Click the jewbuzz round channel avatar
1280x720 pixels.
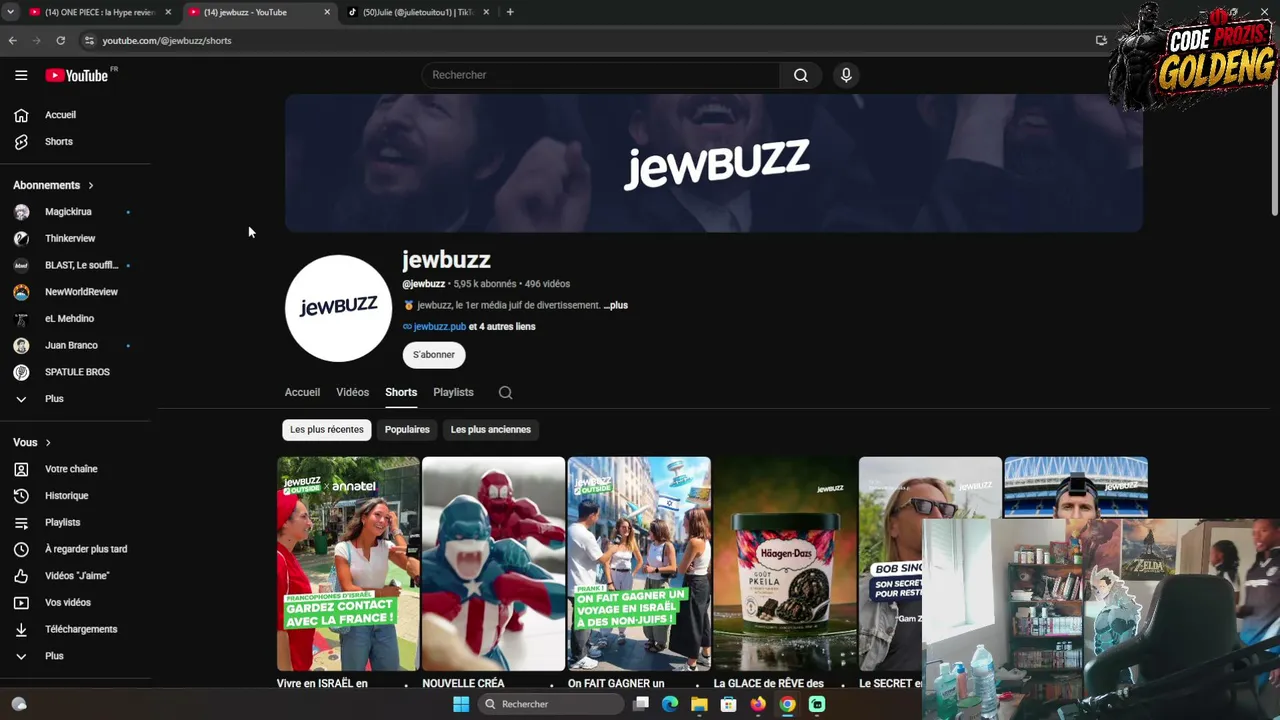tap(338, 308)
